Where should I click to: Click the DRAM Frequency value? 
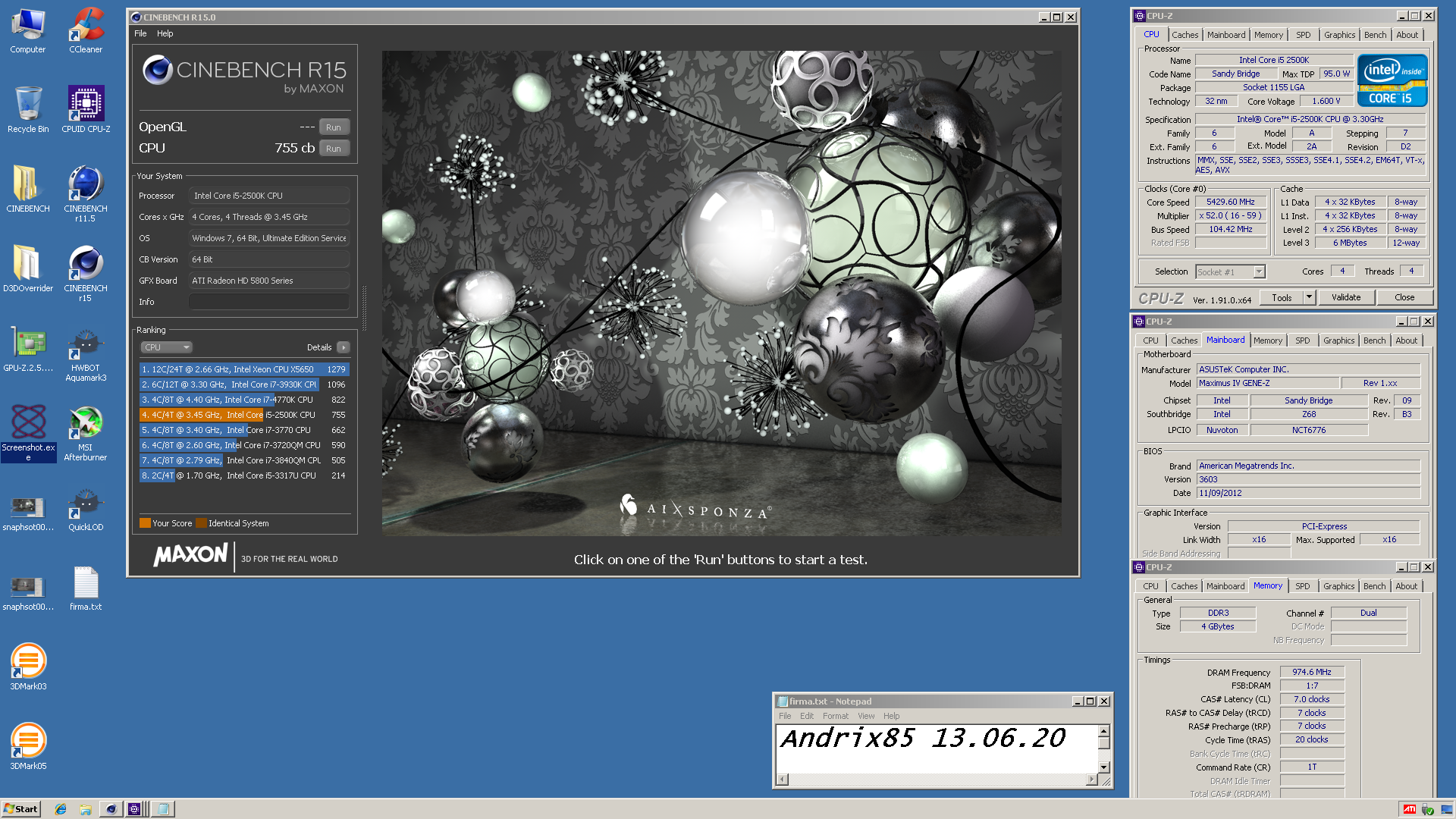tap(1312, 672)
